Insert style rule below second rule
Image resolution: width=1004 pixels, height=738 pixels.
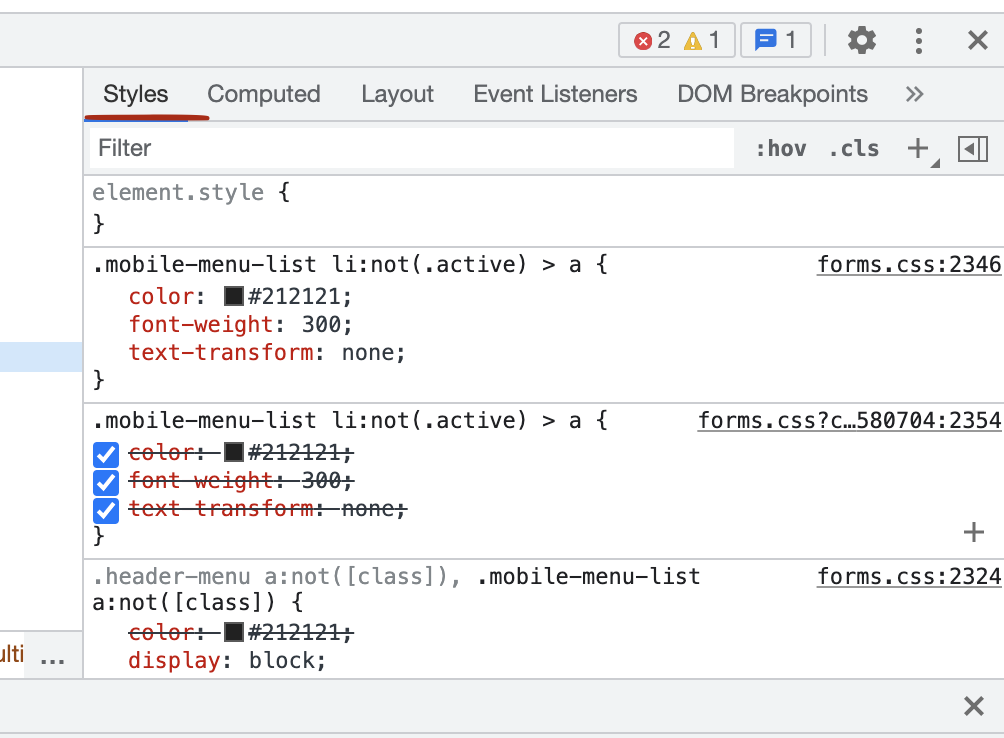(973, 532)
